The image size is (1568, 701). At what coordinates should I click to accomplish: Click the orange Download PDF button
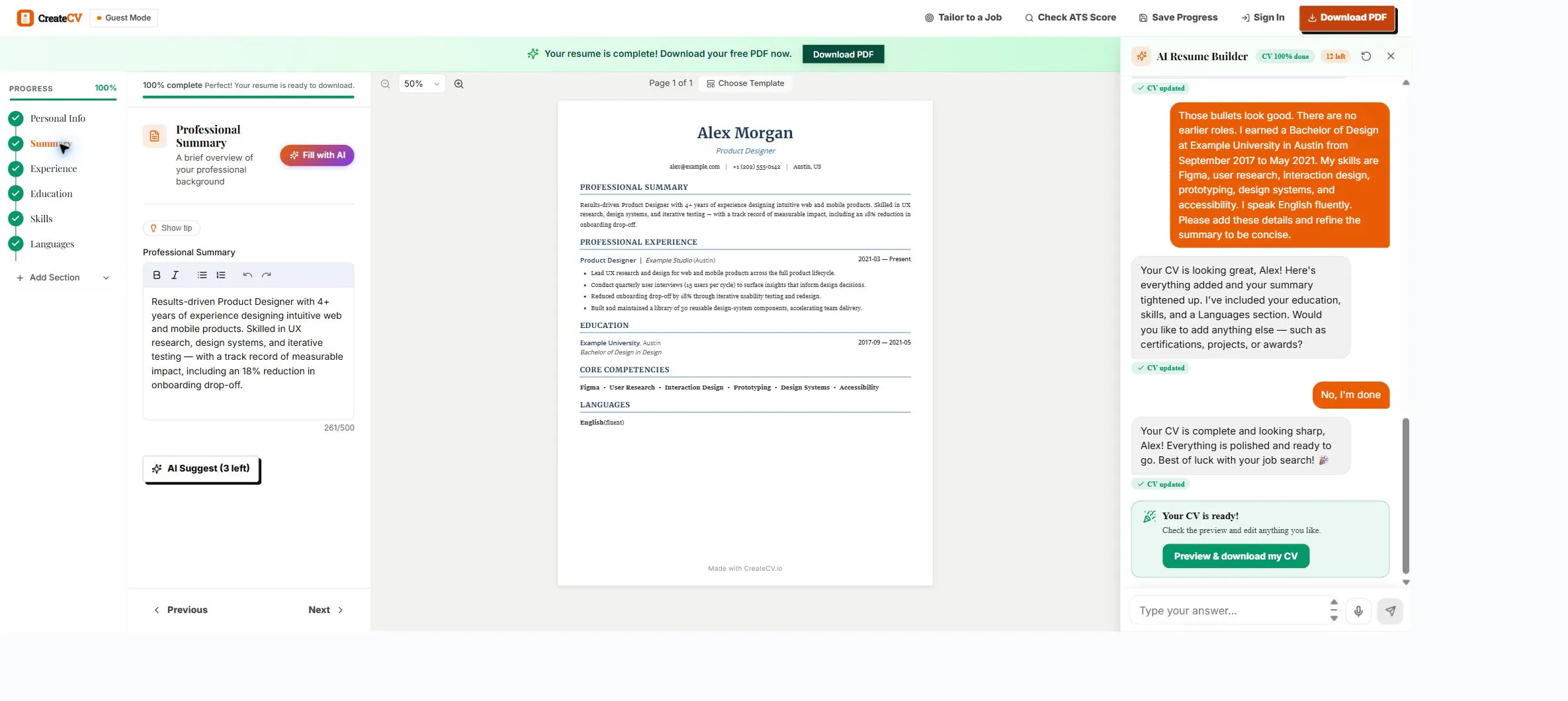[x=1347, y=18]
